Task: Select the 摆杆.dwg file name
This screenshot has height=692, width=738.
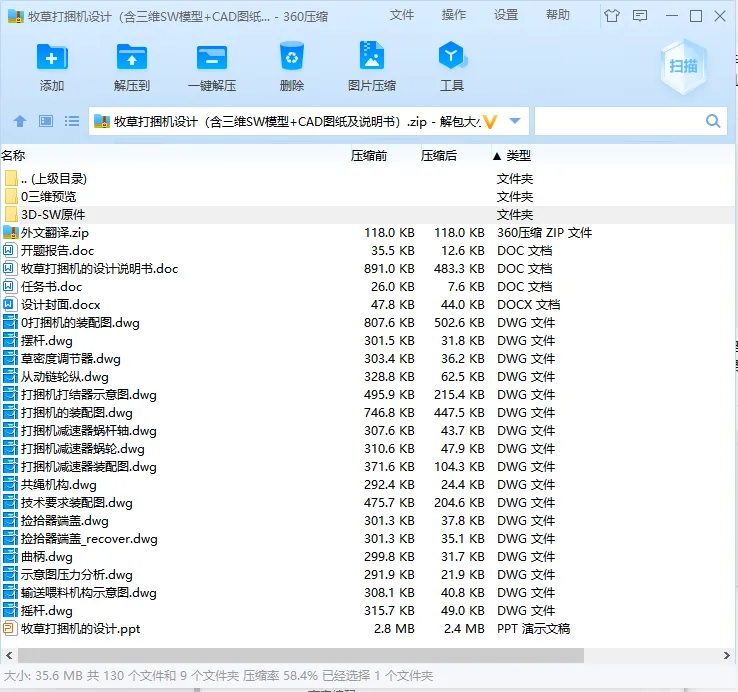Action: [47, 341]
